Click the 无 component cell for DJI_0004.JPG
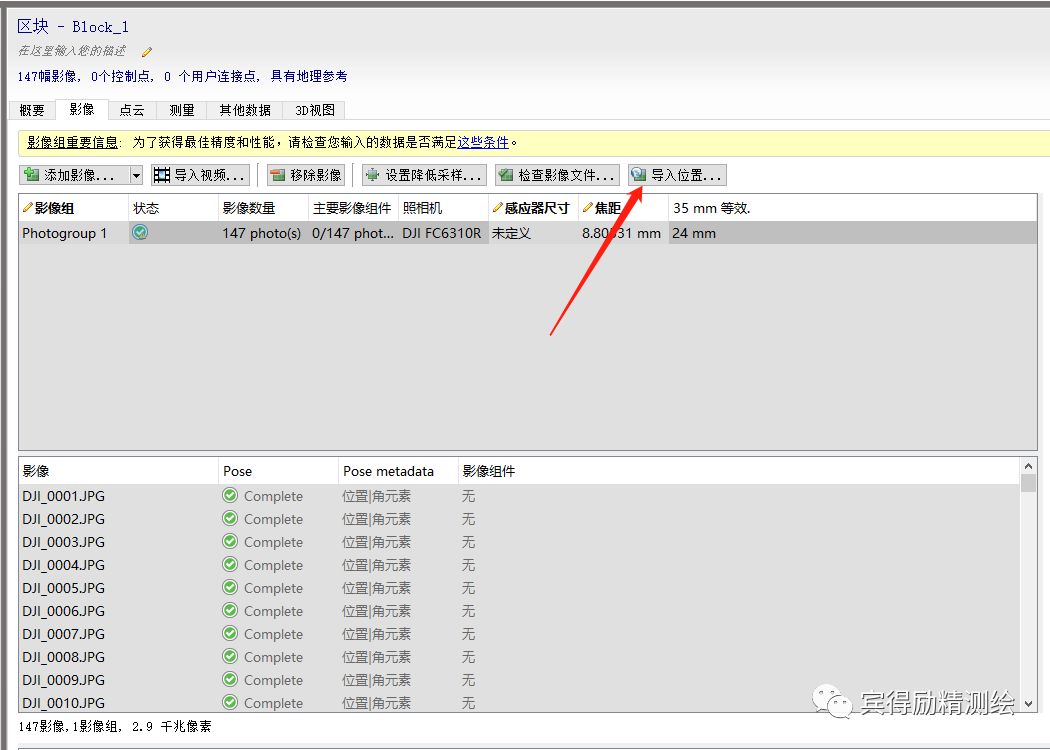Viewport: 1050px width, 750px height. pos(468,565)
